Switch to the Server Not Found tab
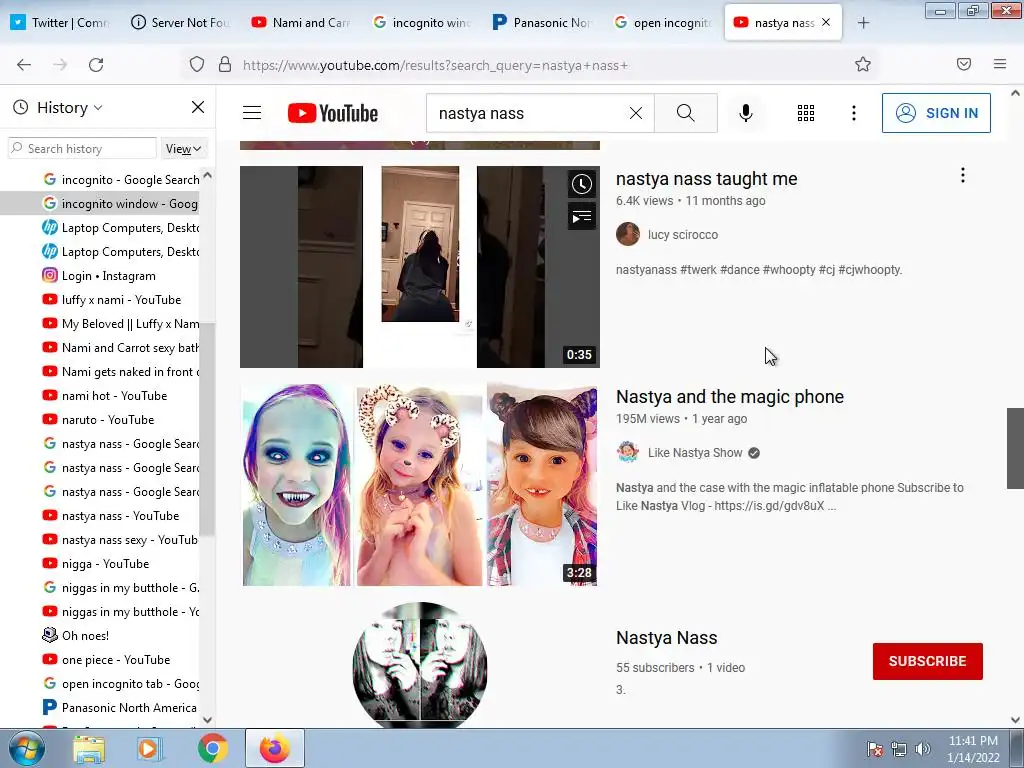 click(x=181, y=23)
